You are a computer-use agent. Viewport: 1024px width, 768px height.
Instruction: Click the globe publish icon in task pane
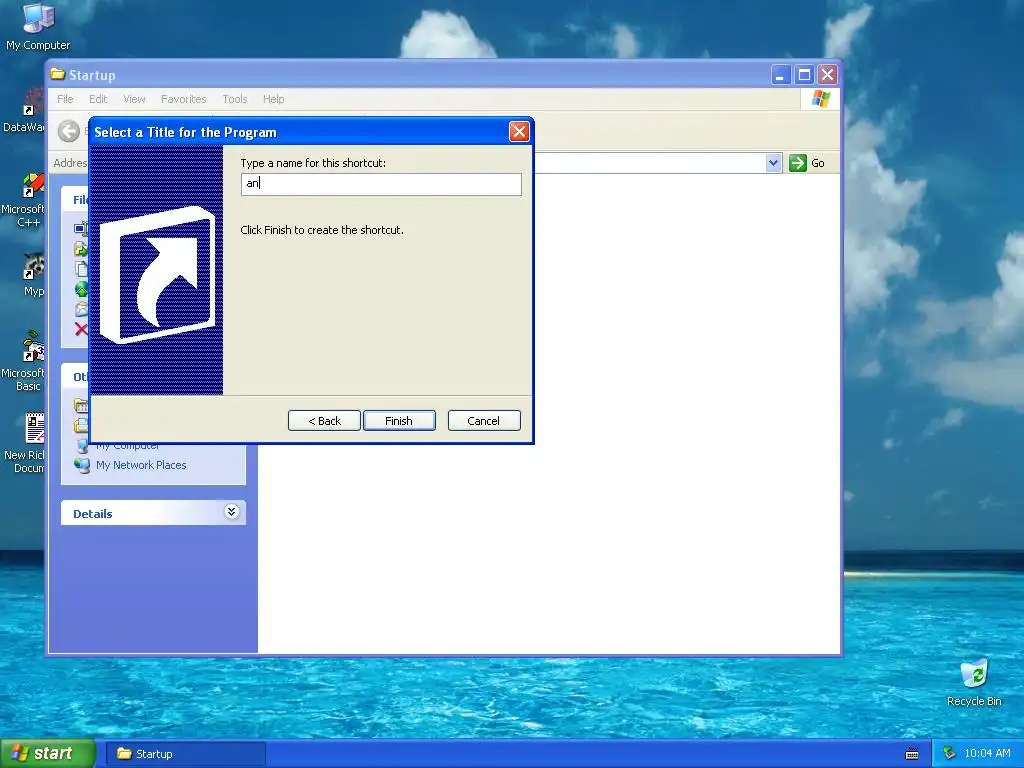point(81,289)
